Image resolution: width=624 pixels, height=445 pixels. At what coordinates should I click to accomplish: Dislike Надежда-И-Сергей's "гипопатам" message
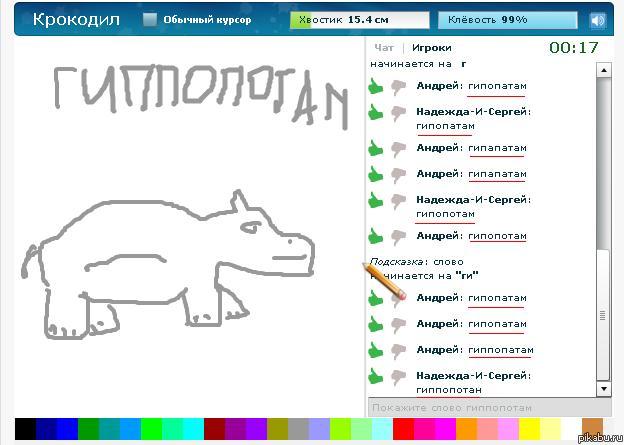(x=398, y=112)
